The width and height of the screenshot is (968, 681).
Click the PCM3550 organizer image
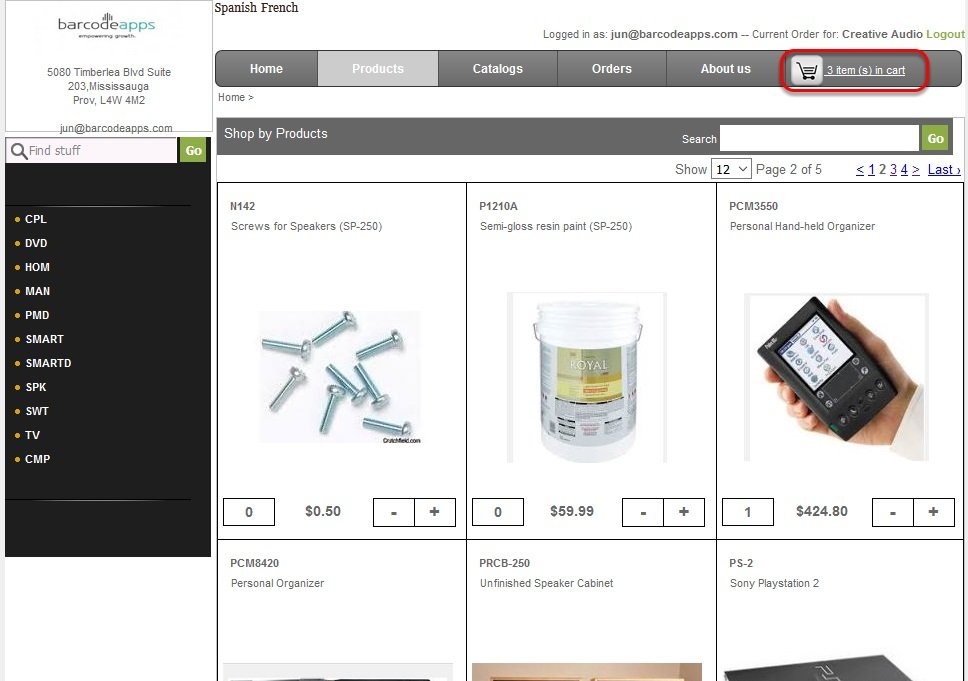(837, 377)
